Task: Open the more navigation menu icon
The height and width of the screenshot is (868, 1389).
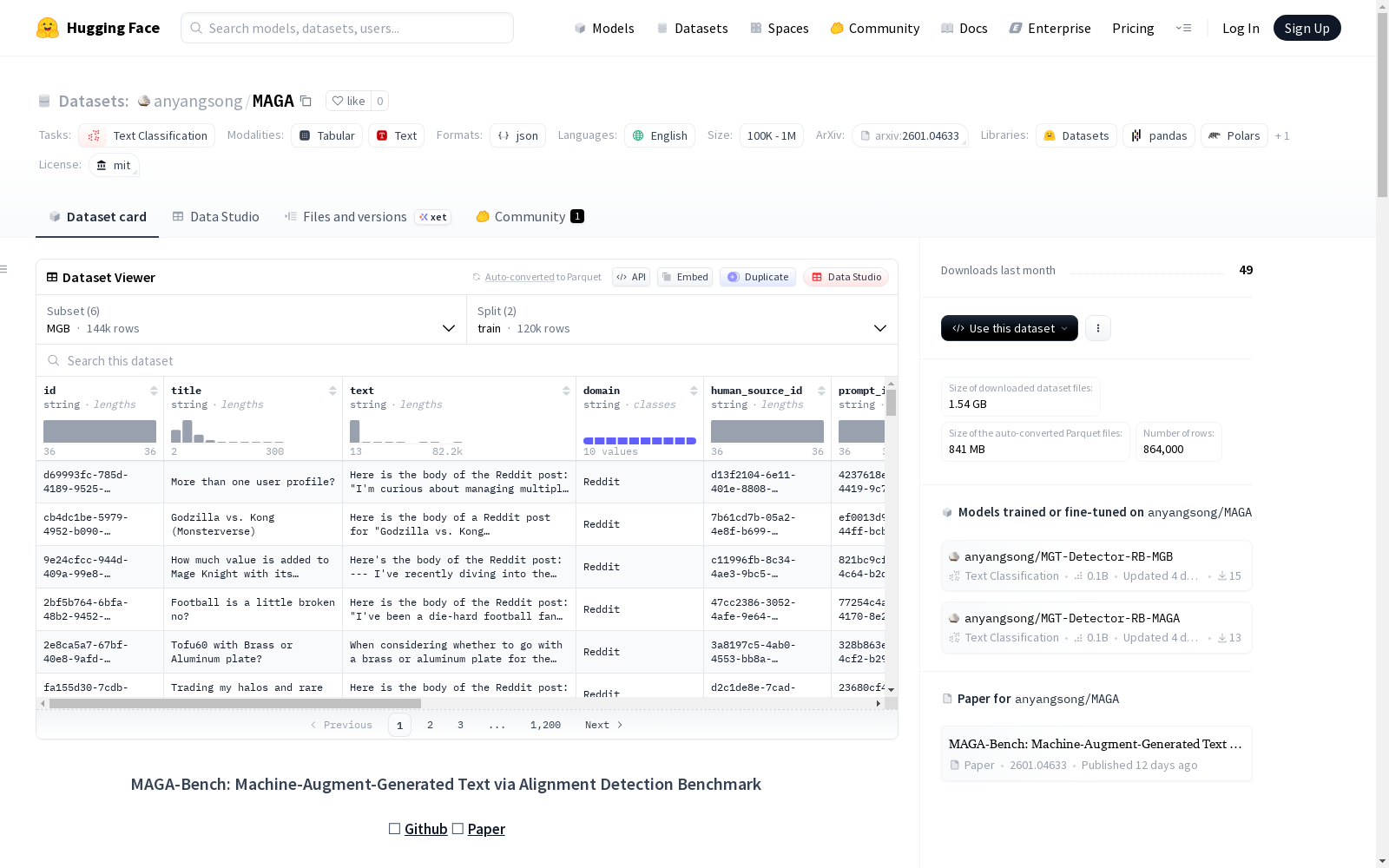Action: pos(1183,28)
